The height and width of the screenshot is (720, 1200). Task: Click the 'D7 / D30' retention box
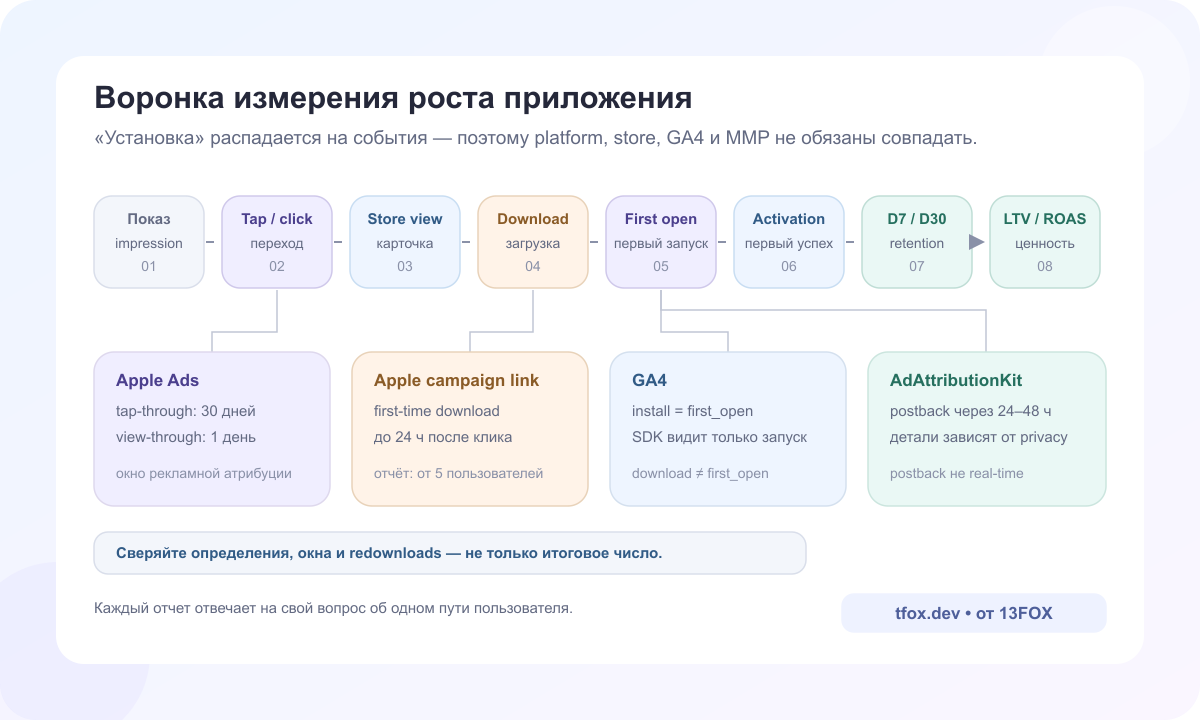pos(917,242)
